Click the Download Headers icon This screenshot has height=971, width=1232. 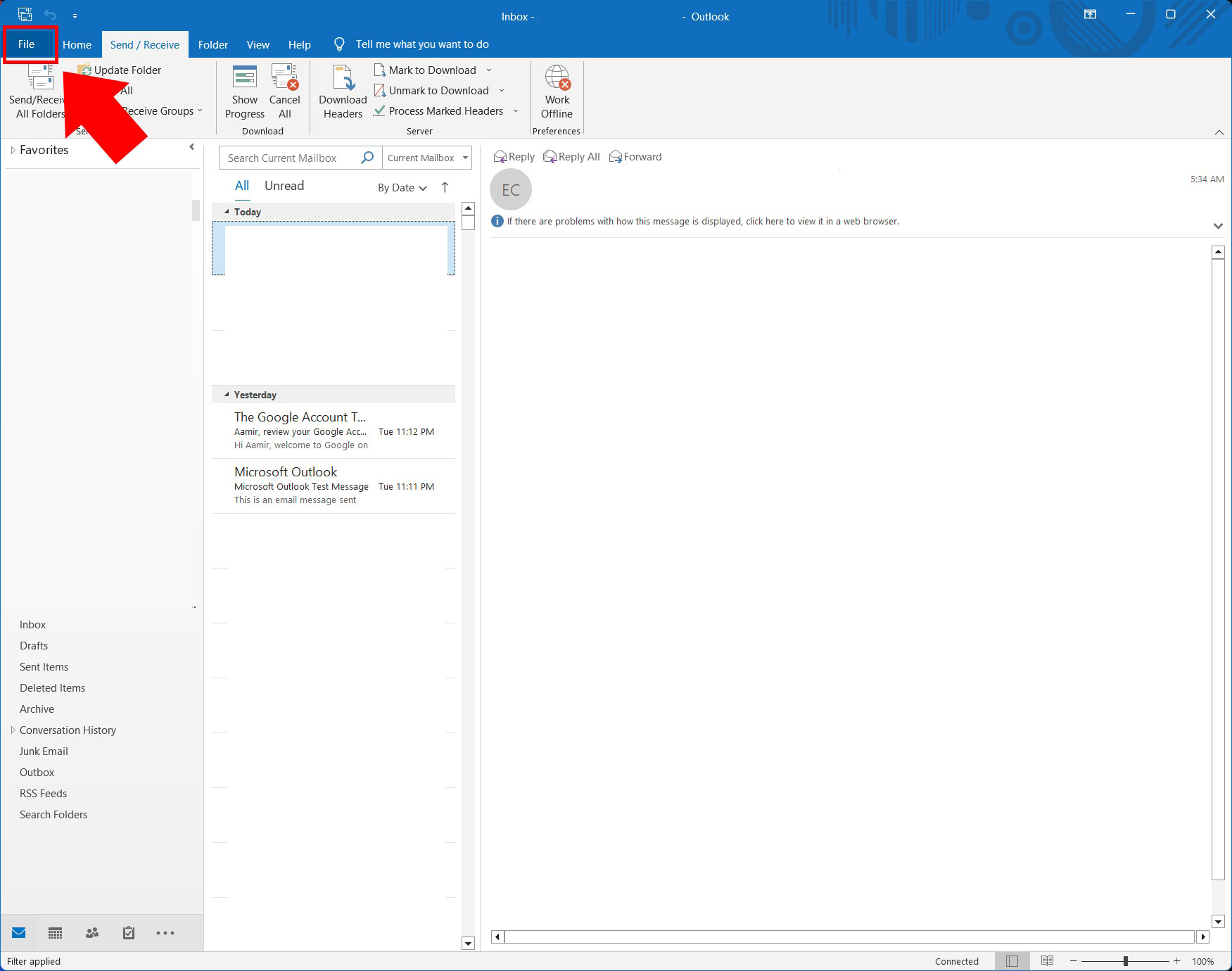click(343, 79)
